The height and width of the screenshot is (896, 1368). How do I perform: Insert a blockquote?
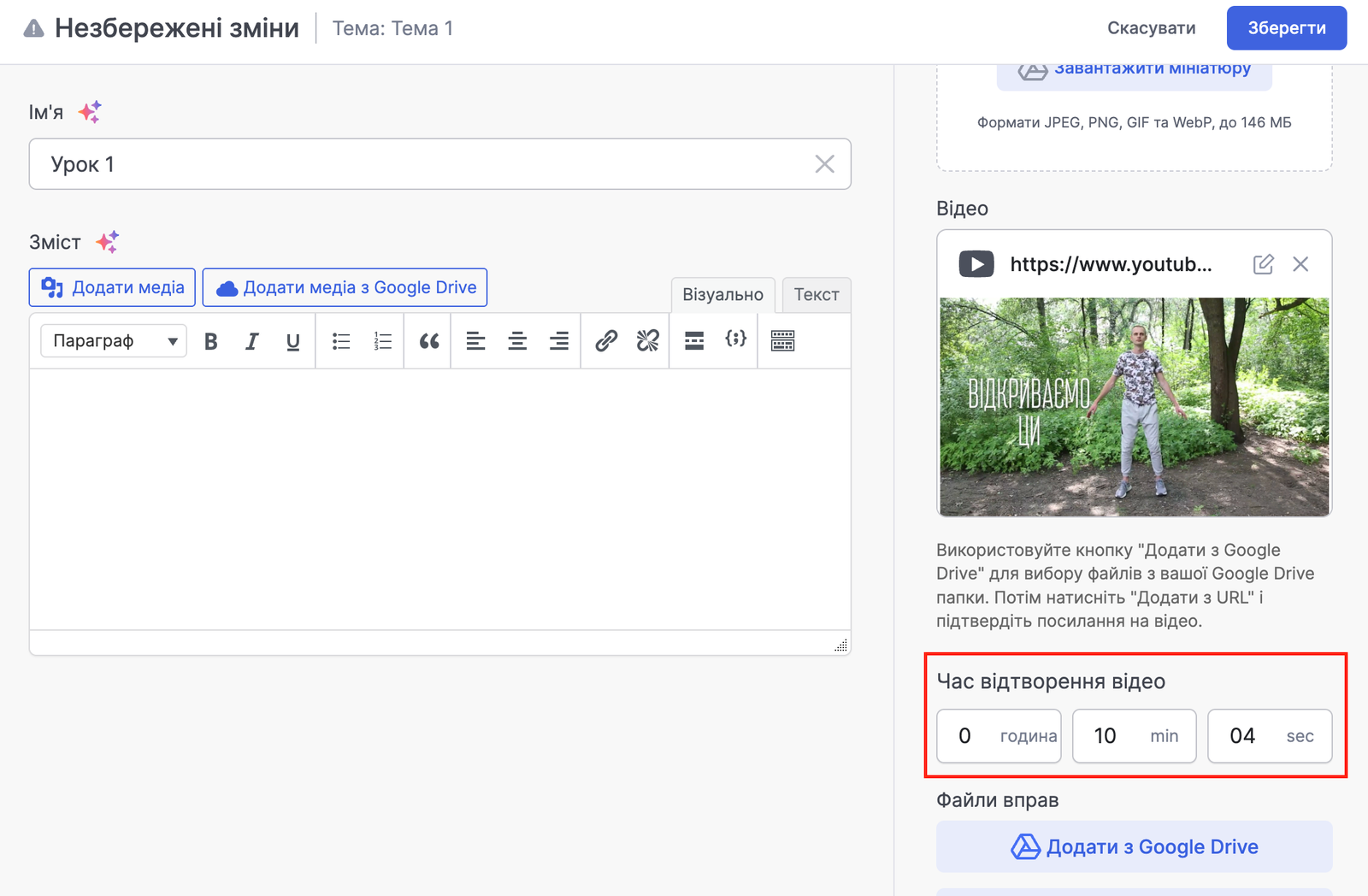pos(429,341)
